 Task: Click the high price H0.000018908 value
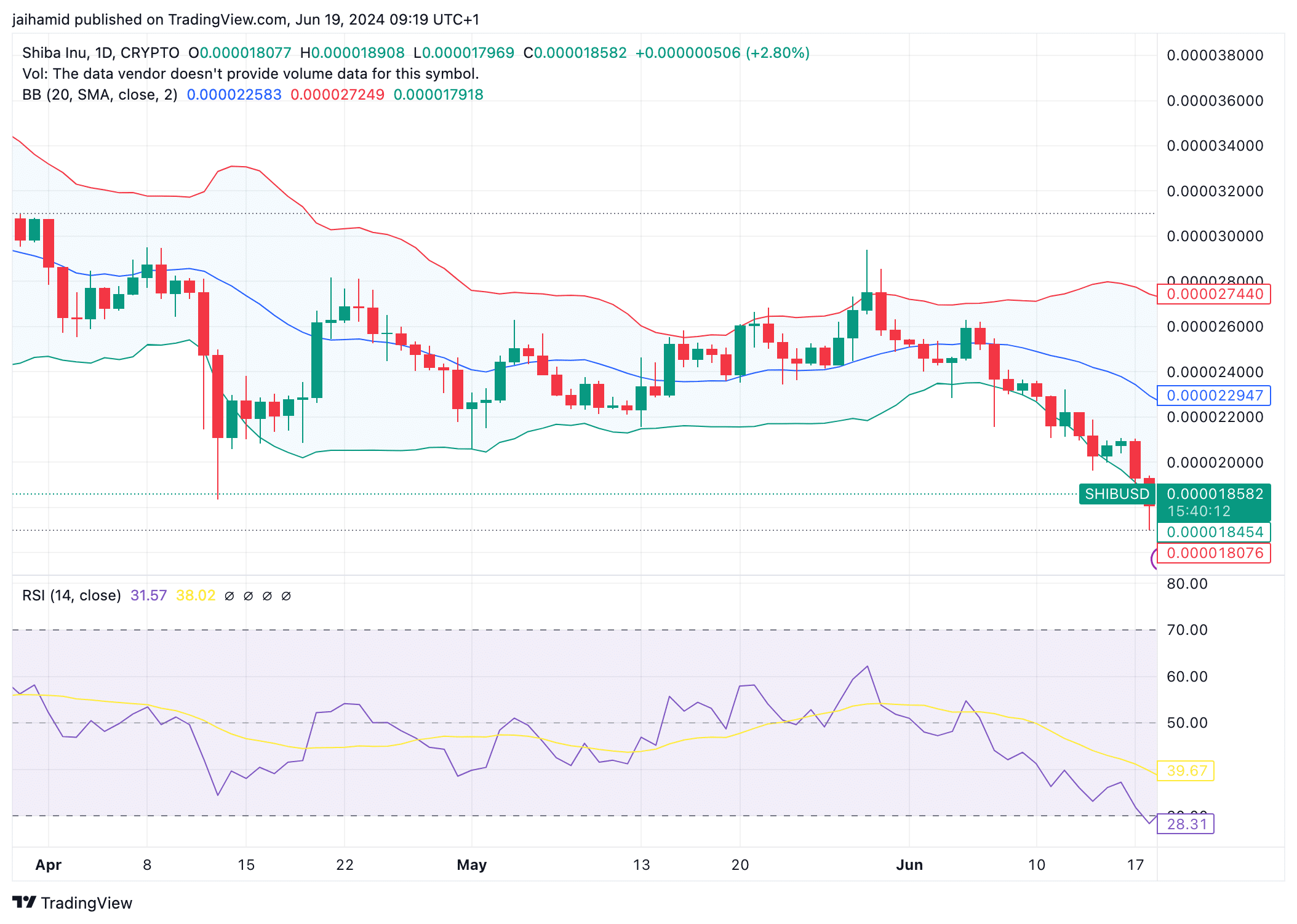[352, 53]
